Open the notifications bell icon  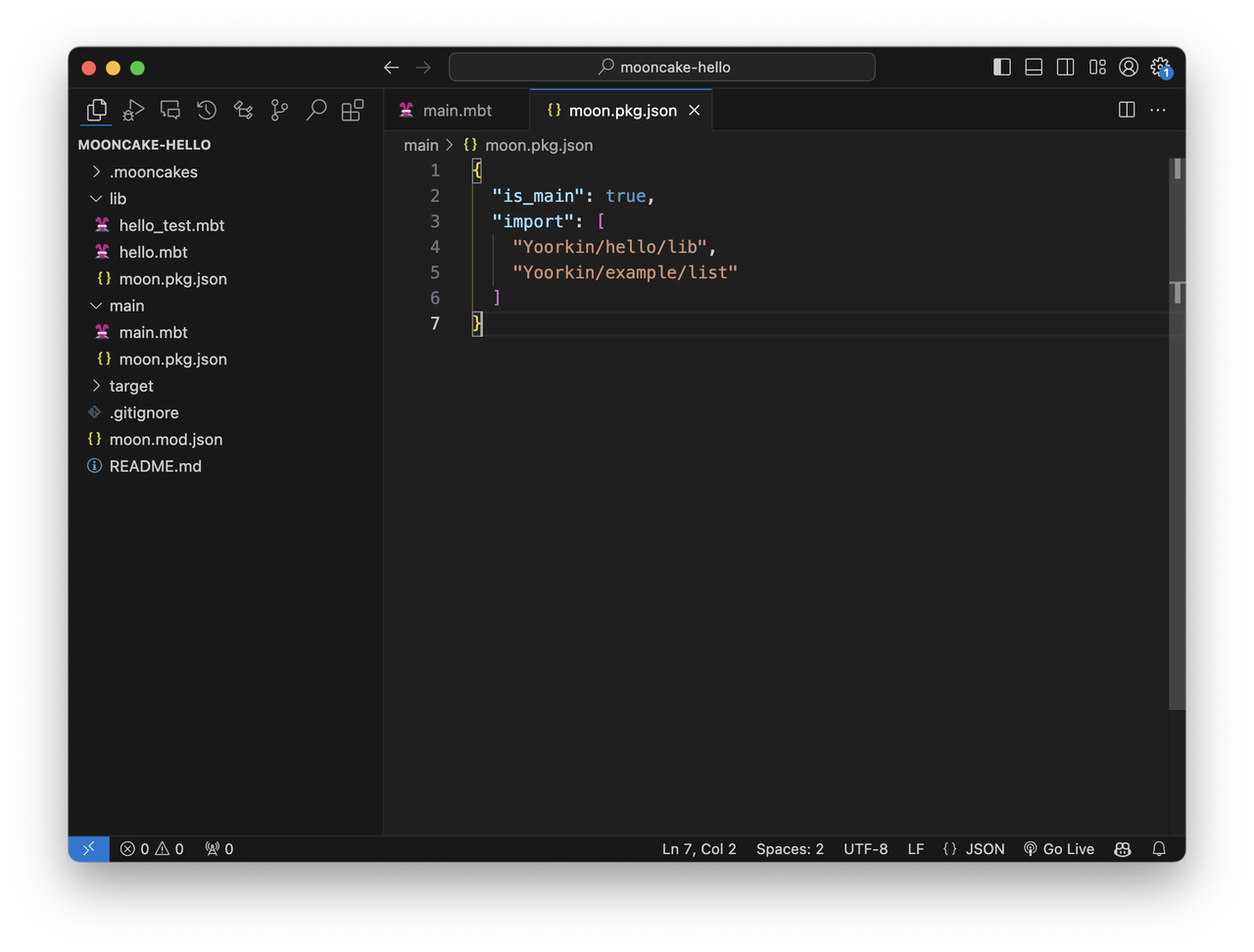[1159, 849]
